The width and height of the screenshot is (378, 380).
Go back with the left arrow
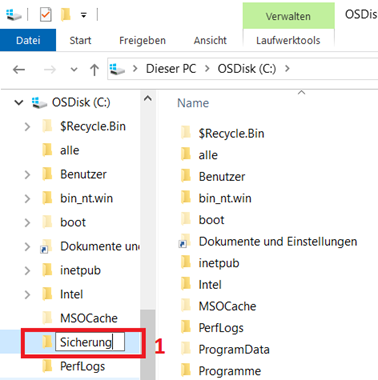coord(19,69)
